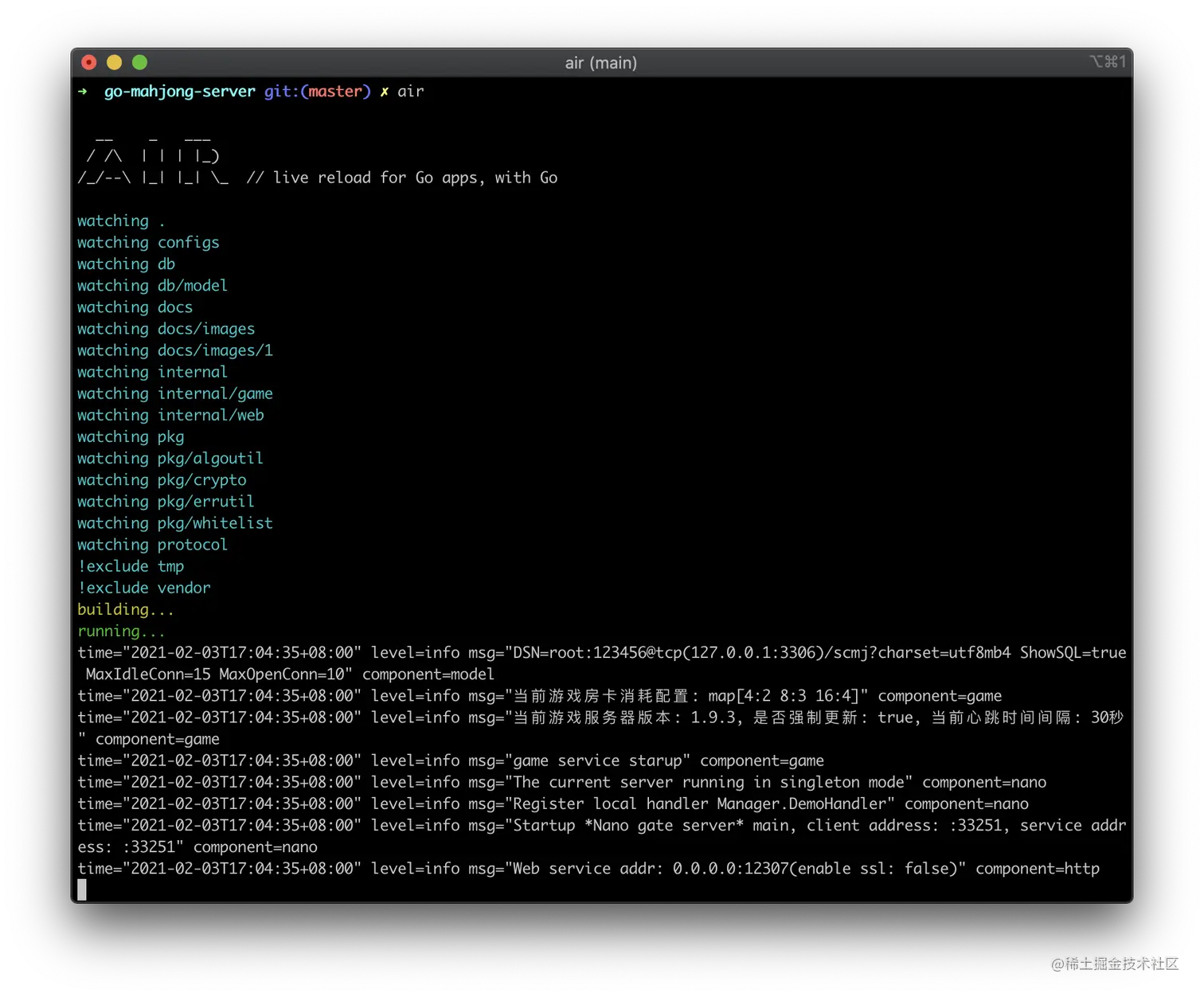Viewport: 1204px width, 997px height.
Task: Click the yellow ✗ dirty-status marker
Action: tap(384, 92)
